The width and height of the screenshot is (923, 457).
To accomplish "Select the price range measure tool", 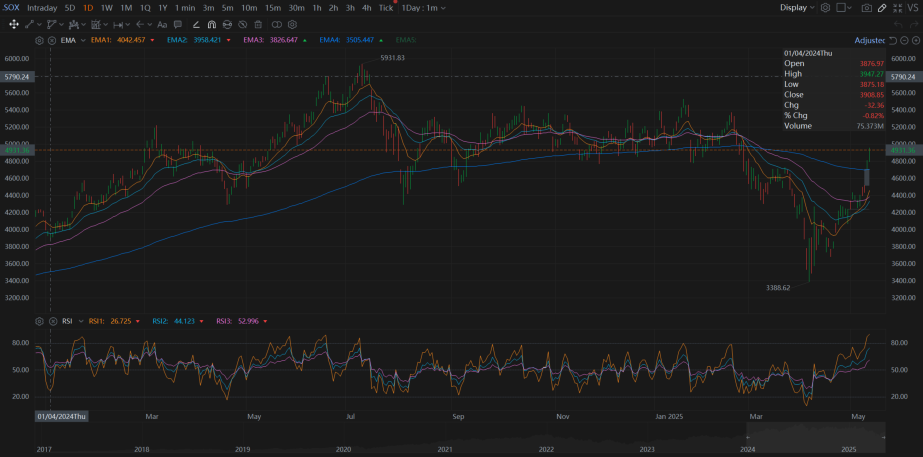I will tap(118, 24).
